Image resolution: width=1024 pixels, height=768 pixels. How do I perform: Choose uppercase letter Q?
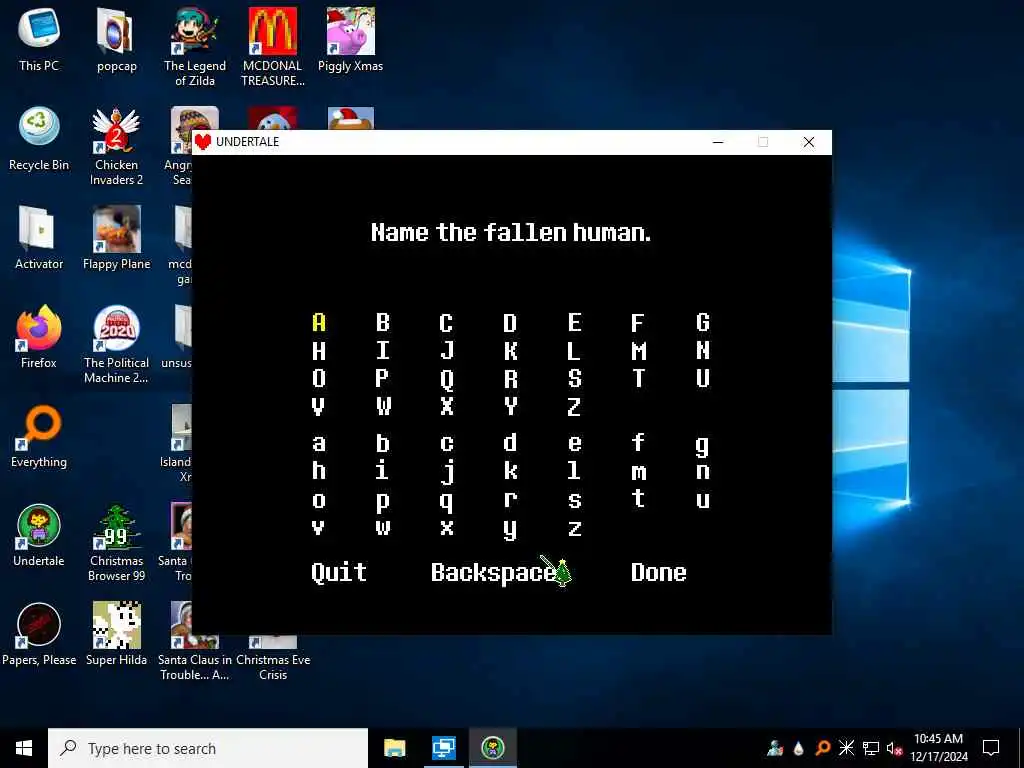pyautogui.click(x=446, y=379)
